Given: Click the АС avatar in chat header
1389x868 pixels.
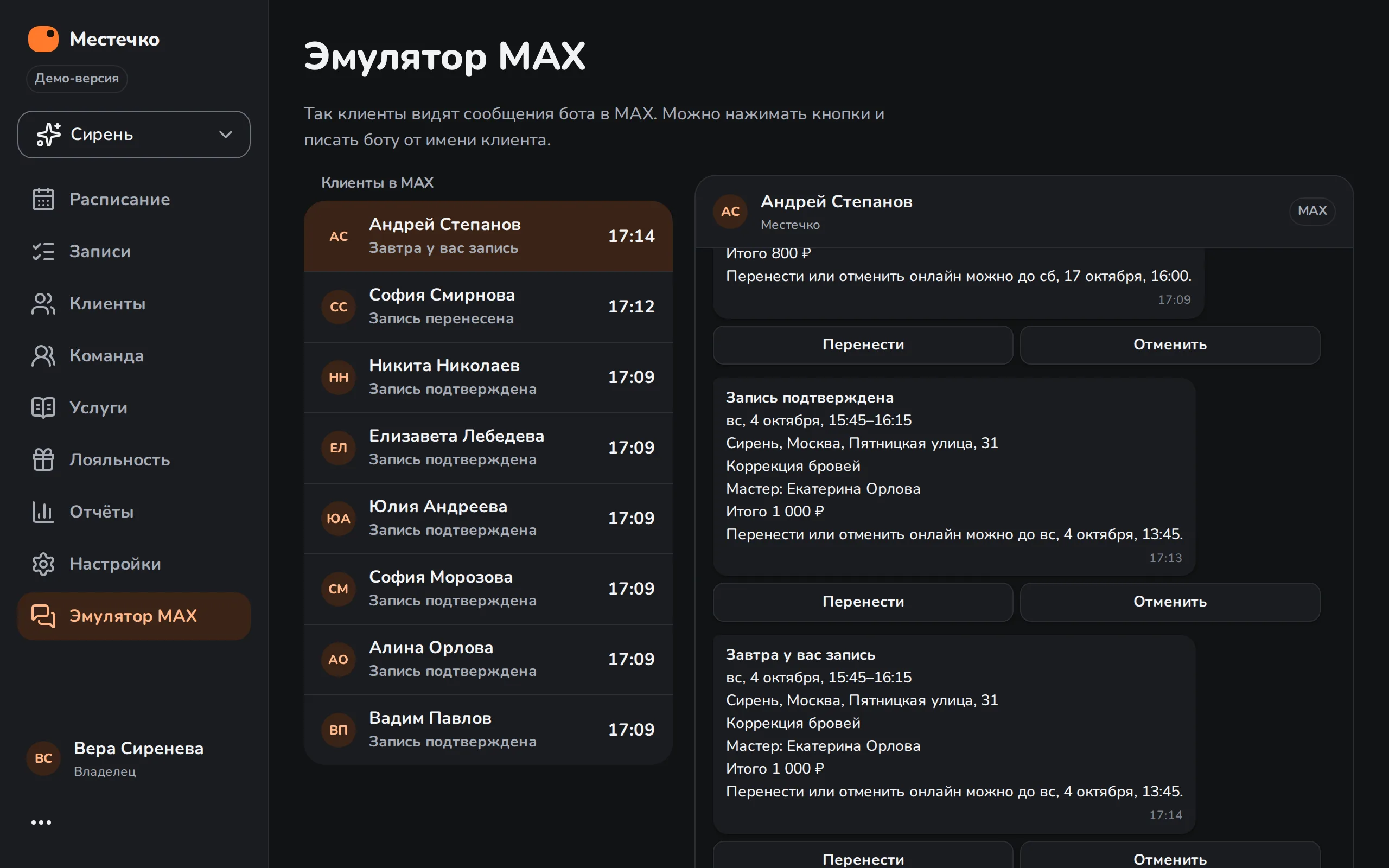Looking at the screenshot, I should [730, 211].
